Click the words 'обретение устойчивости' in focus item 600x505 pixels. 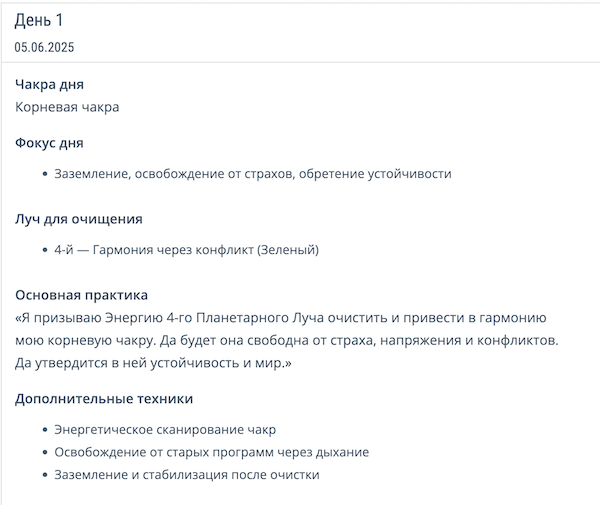(x=375, y=174)
